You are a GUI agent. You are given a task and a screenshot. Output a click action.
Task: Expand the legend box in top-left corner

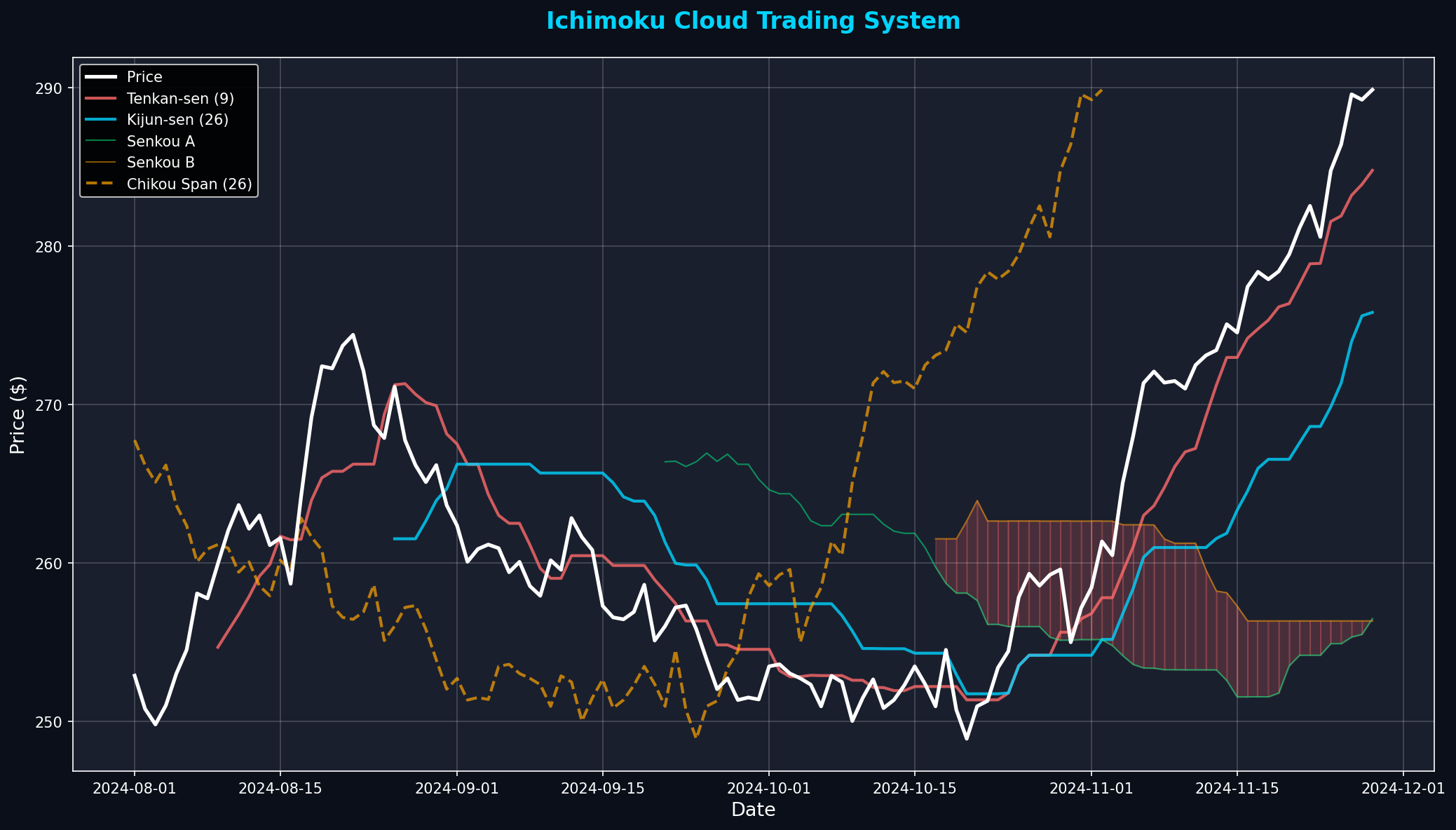[168, 130]
